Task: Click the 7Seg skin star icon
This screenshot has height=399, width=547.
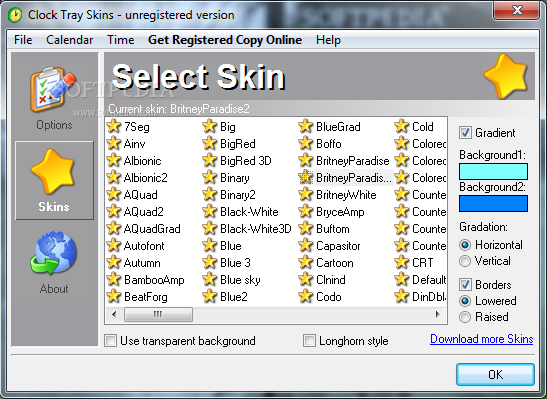Action: tap(114, 126)
